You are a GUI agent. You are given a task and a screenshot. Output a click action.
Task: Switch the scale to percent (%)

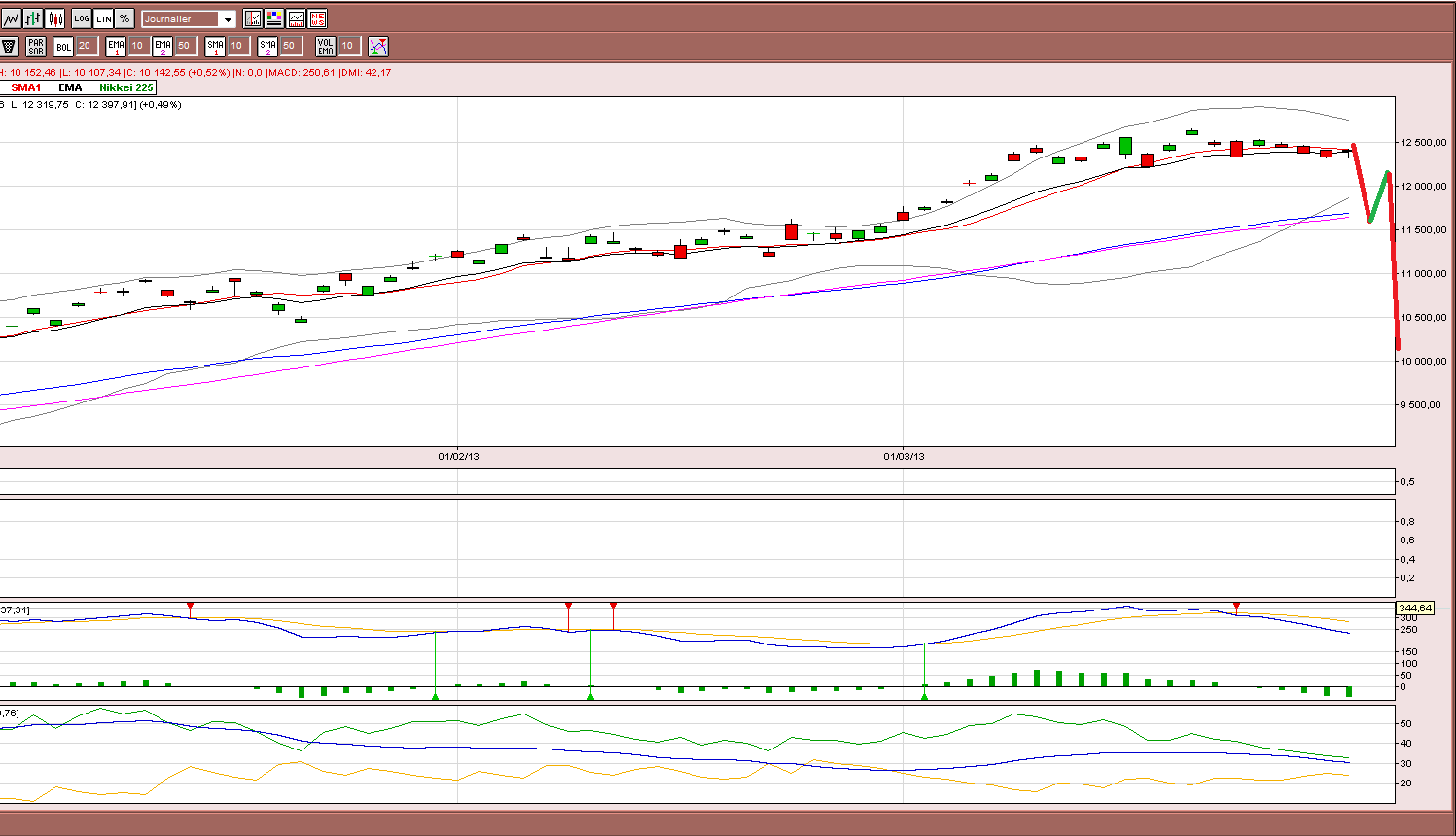point(124,18)
